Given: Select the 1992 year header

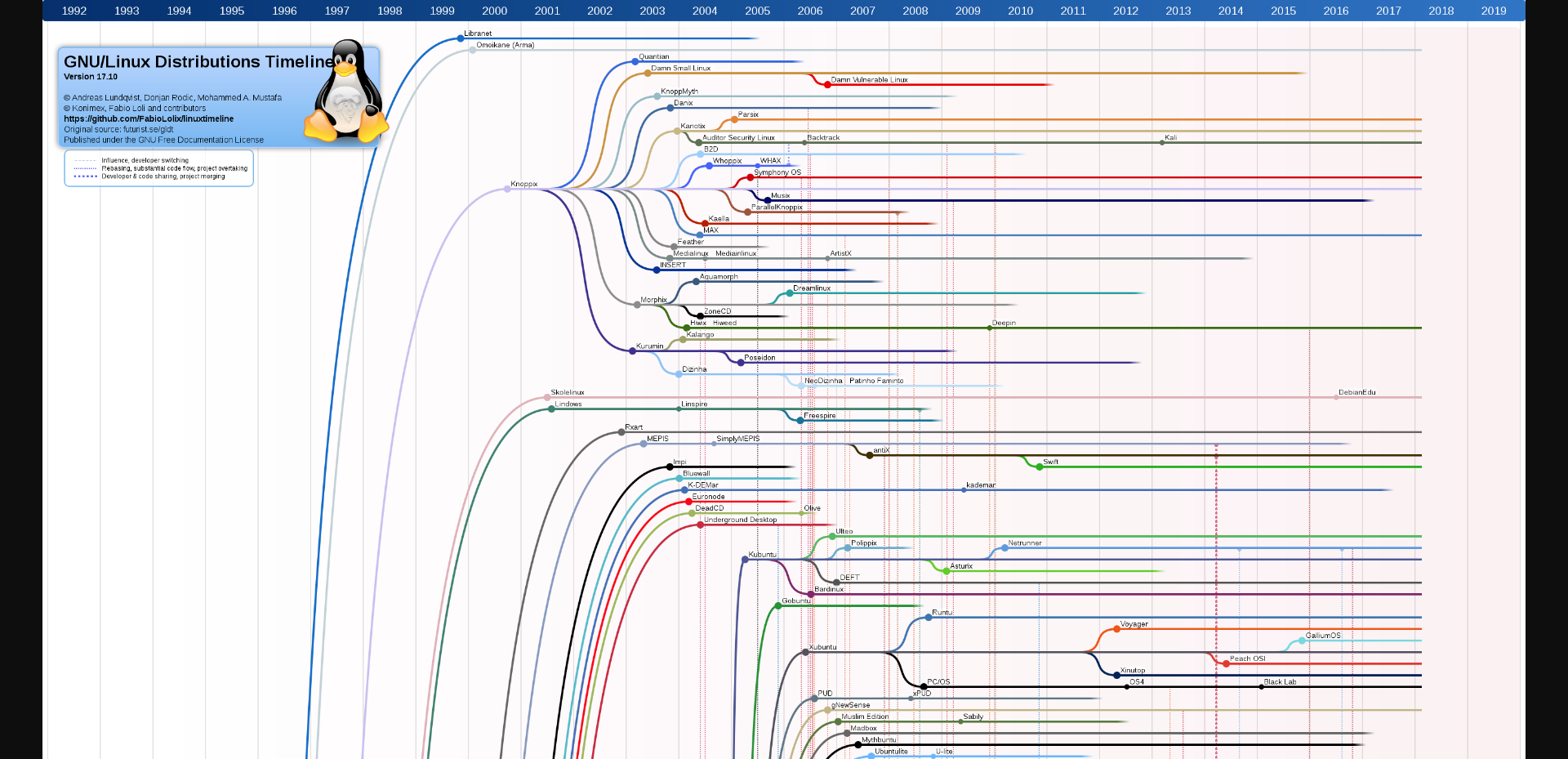Looking at the screenshot, I should click(x=74, y=11).
